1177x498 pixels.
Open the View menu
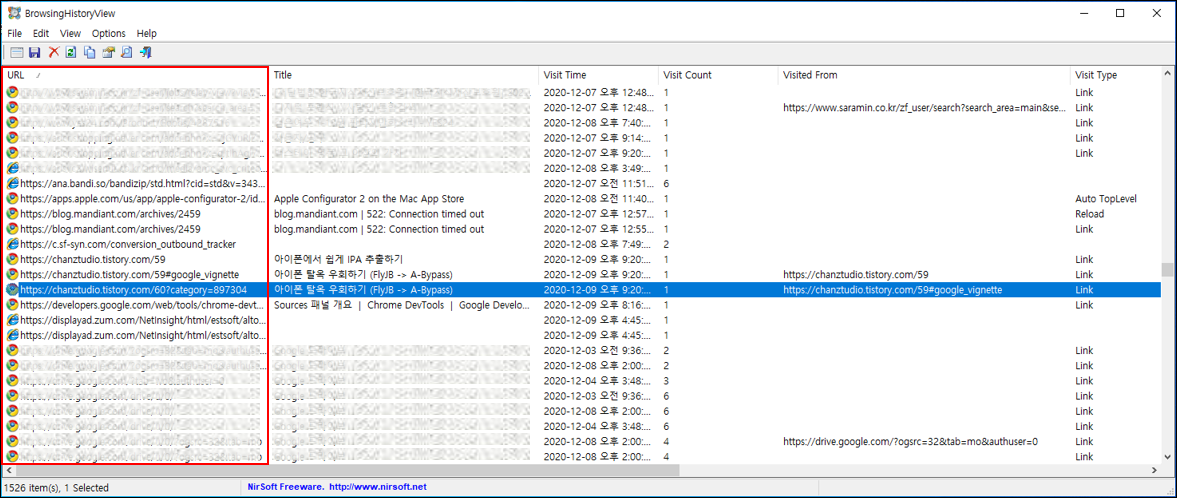[x=71, y=33]
